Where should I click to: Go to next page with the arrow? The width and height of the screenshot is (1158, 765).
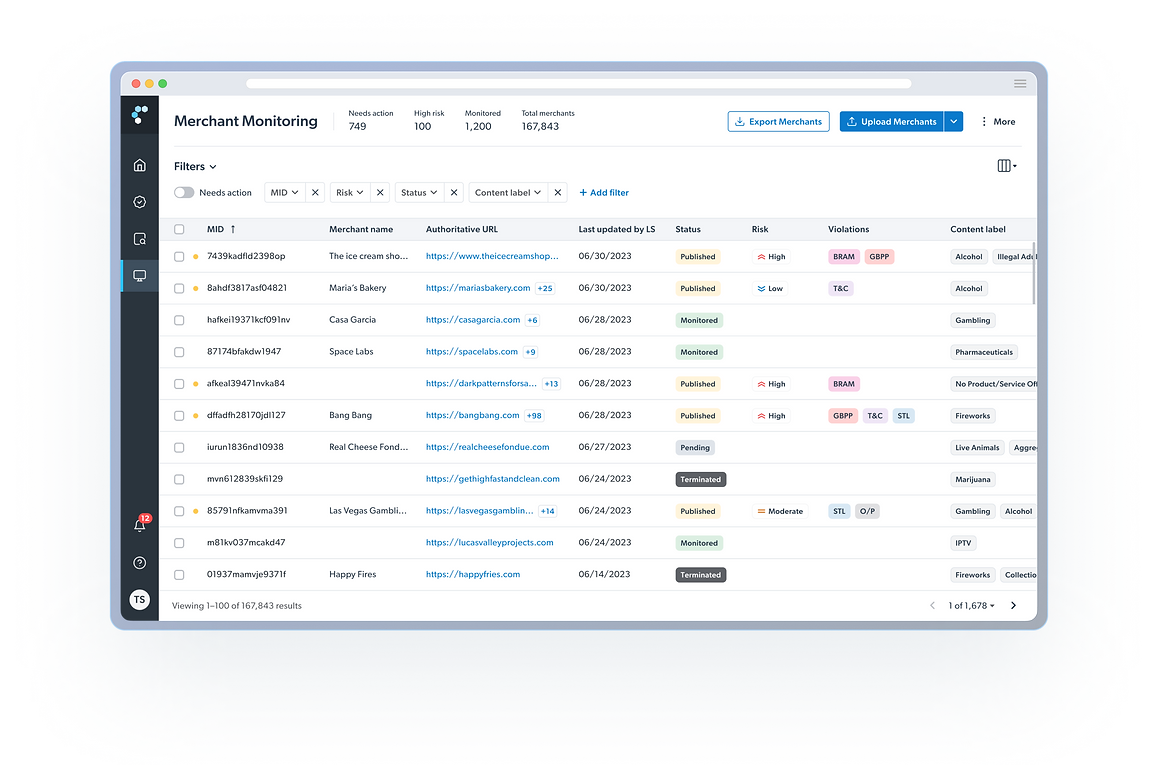point(1013,605)
